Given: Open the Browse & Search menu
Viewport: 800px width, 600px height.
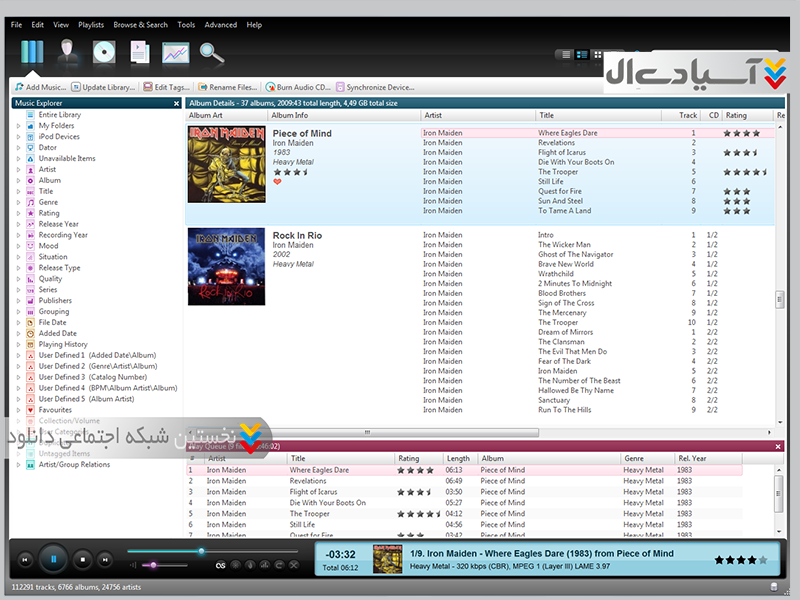Looking at the screenshot, I should (x=140, y=25).
